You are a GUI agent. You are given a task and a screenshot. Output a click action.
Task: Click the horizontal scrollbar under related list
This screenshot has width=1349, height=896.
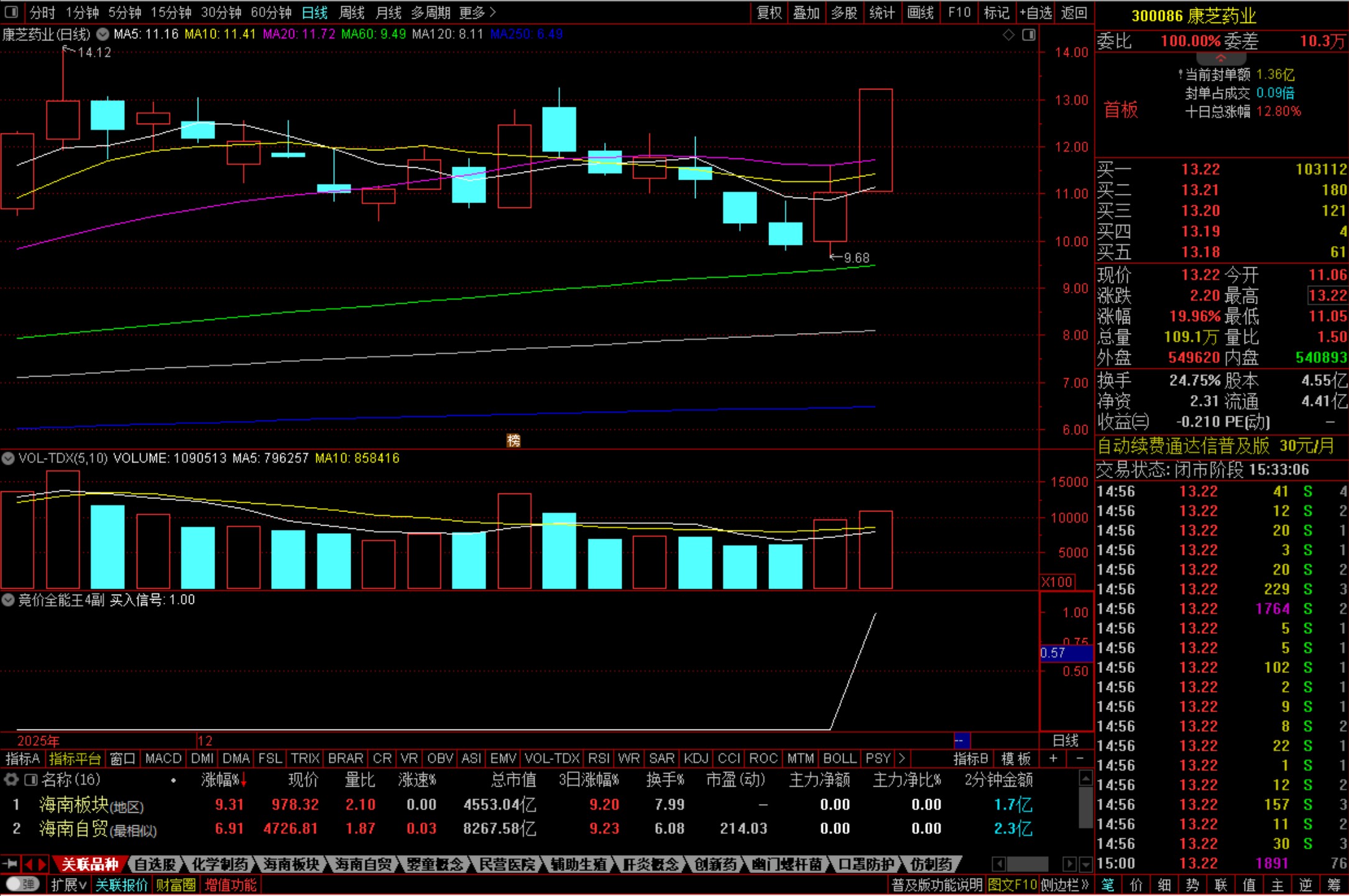(1027, 864)
